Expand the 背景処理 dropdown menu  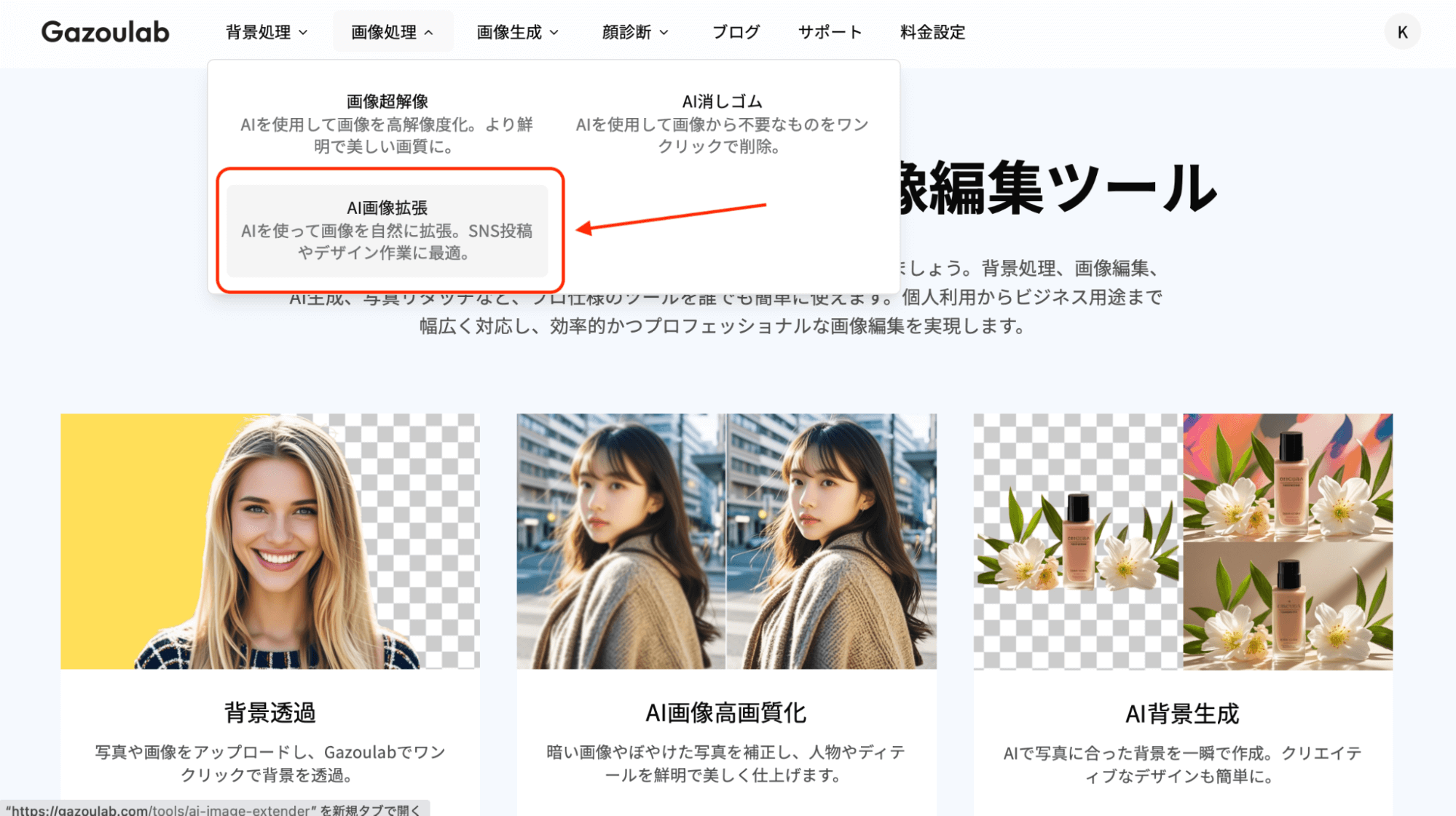pyautogui.click(x=267, y=32)
